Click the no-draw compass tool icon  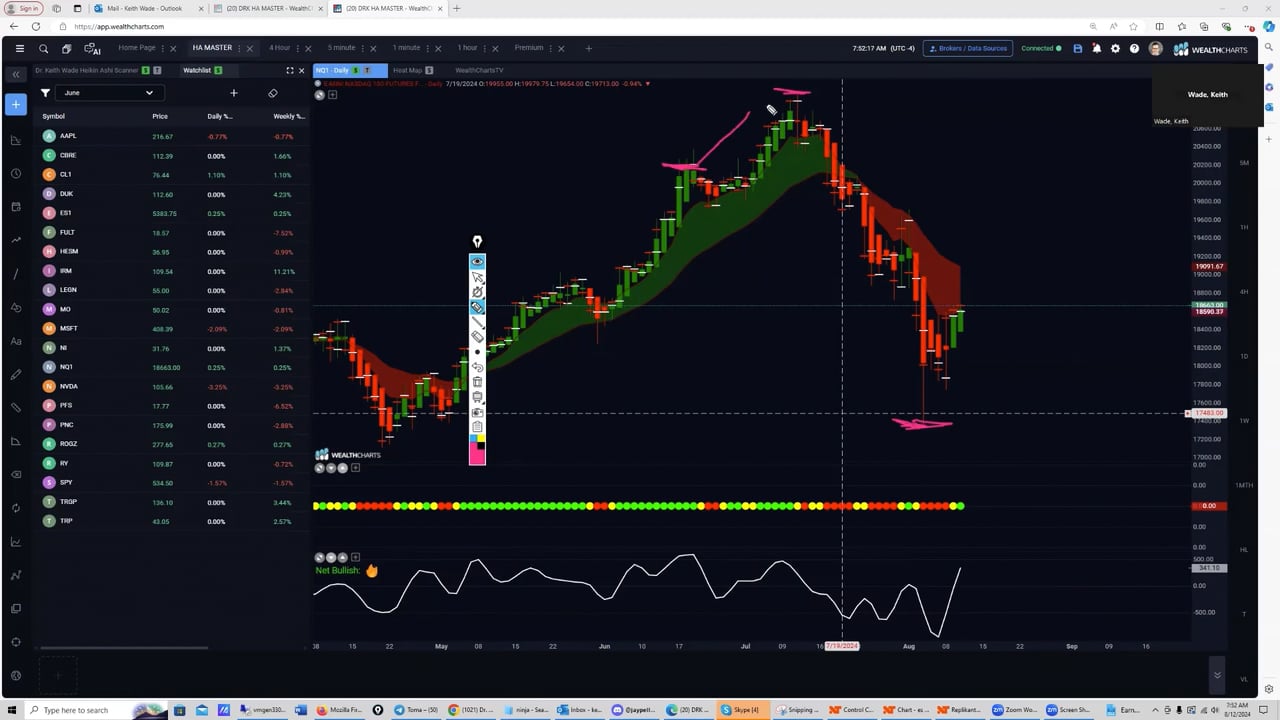477,292
